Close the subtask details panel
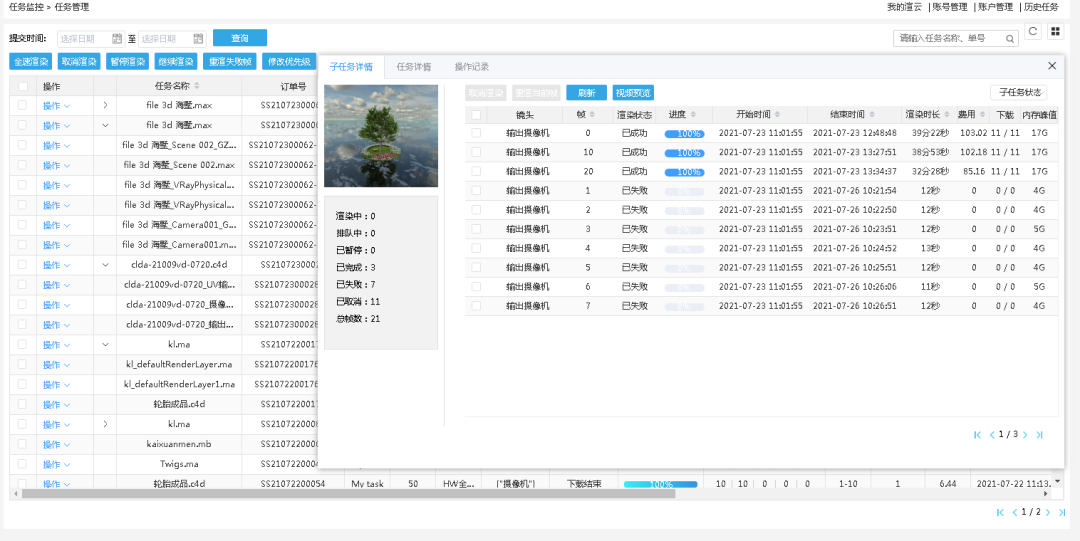The image size is (1080, 541). point(1051,66)
